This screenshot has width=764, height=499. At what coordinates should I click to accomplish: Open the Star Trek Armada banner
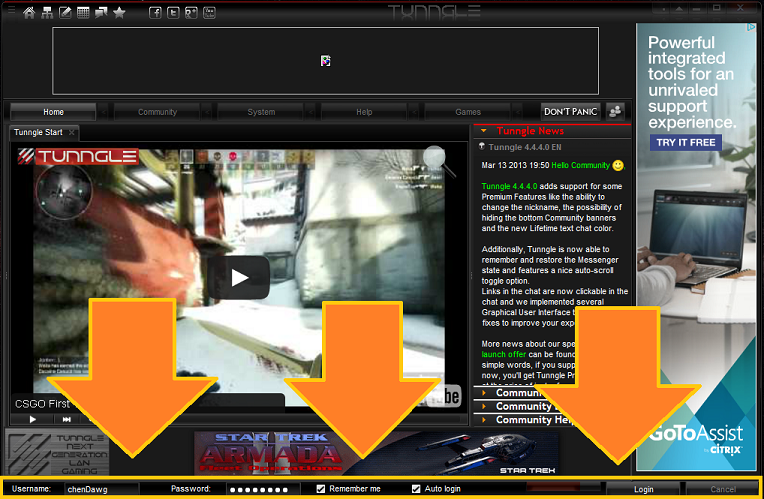(376, 453)
